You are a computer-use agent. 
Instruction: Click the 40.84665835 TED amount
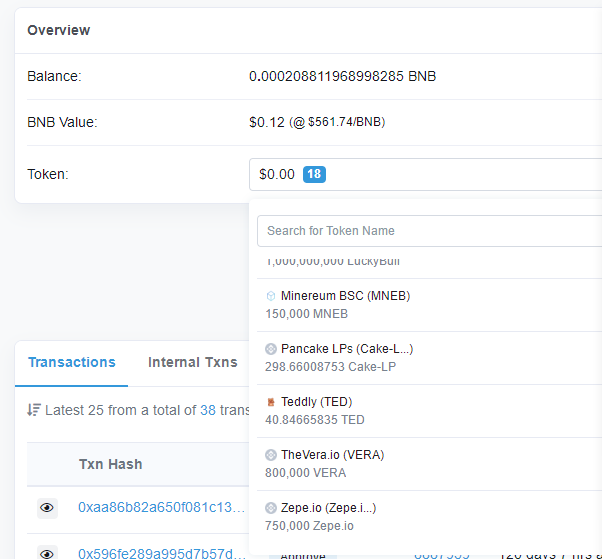[315, 420]
